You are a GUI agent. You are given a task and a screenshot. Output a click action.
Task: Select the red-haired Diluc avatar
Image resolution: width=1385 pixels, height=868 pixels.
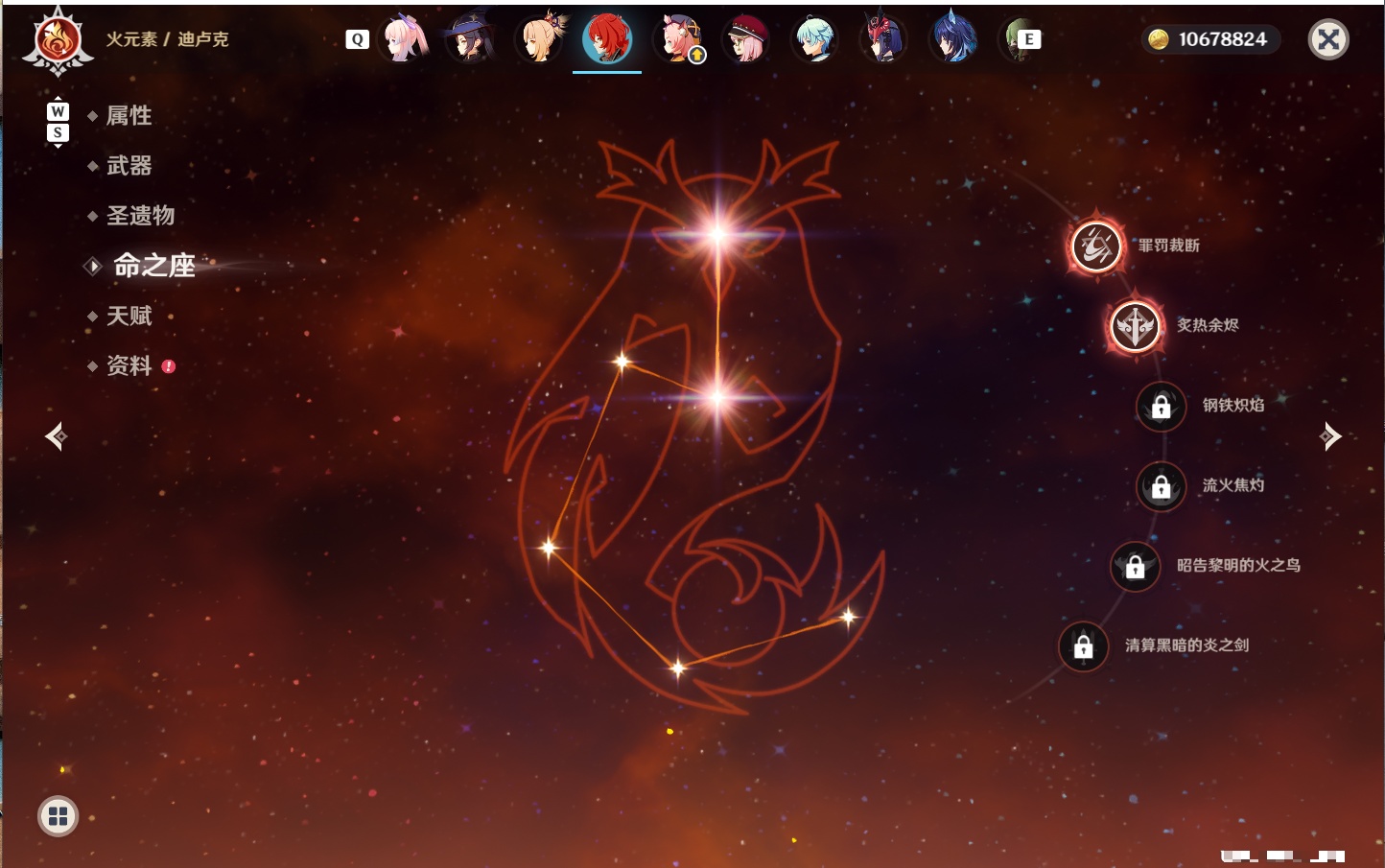(607, 39)
